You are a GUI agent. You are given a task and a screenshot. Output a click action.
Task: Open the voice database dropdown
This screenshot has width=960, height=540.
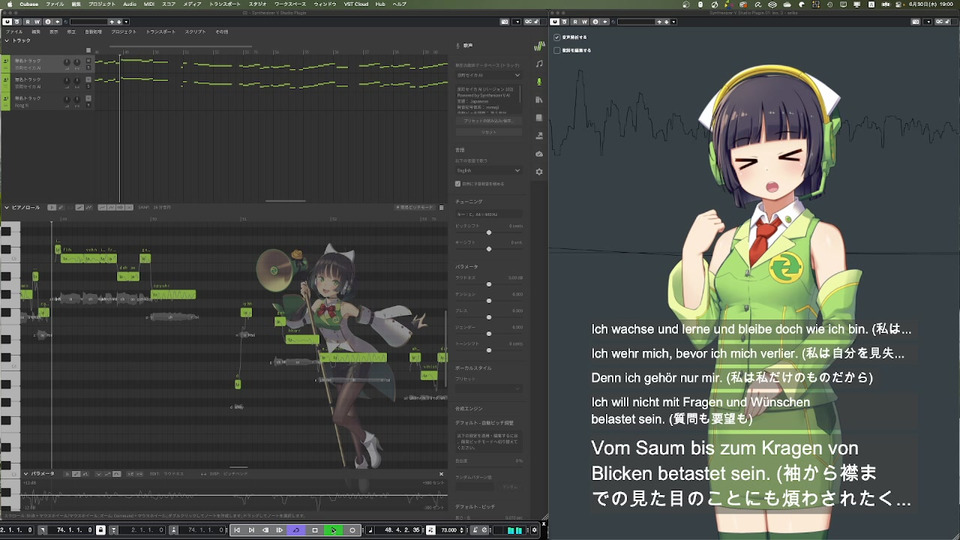coord(488,75)
